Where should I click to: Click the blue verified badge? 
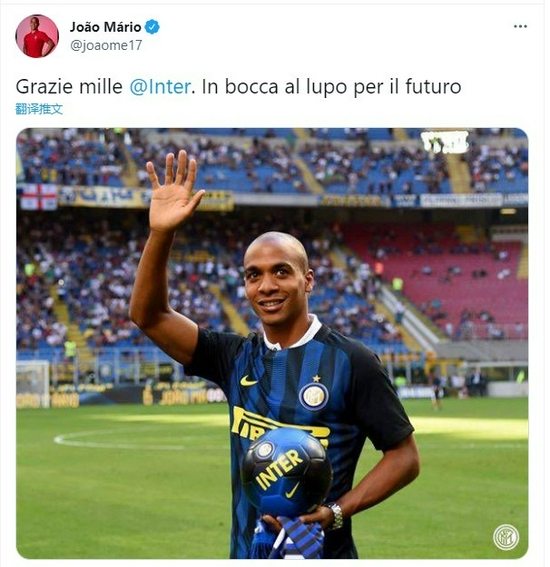pyautogui.click(x=152, y=27)
